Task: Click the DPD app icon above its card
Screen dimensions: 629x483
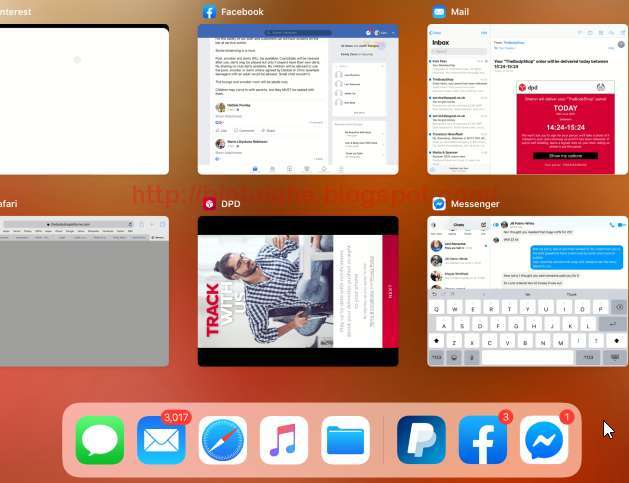Action: coord(209,204)
